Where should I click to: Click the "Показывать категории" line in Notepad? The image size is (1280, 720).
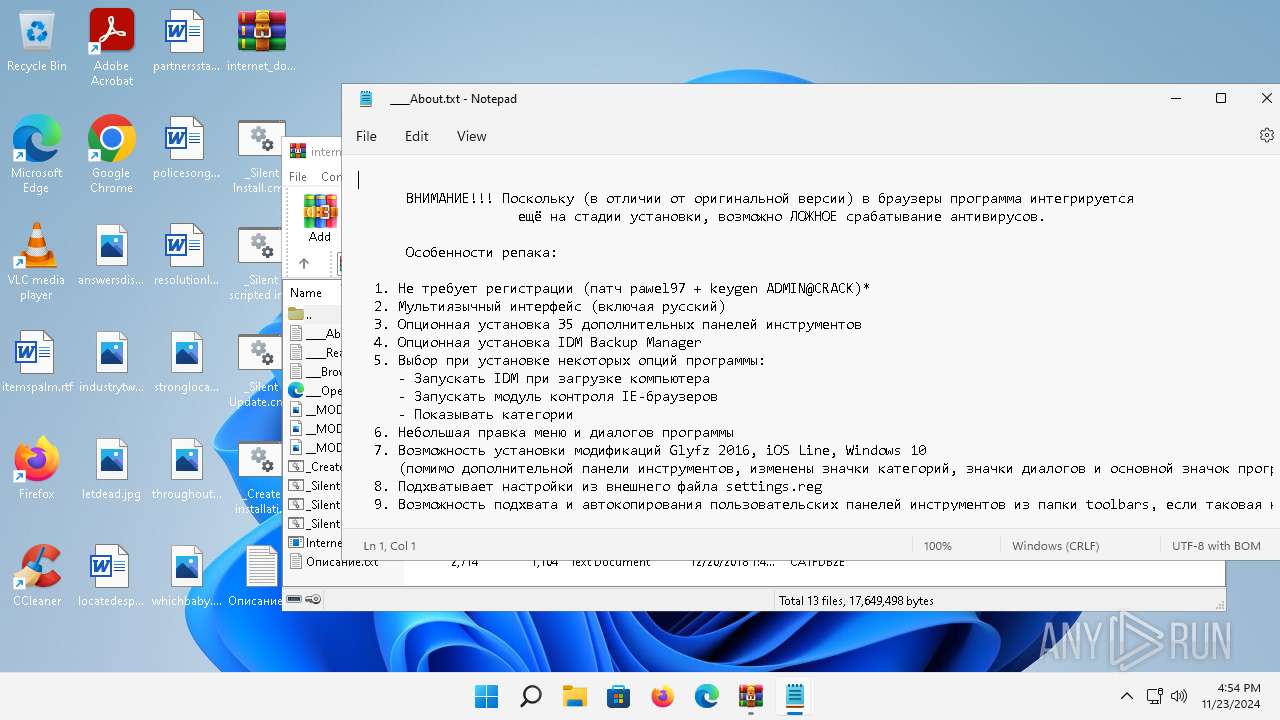coord(485,414)
